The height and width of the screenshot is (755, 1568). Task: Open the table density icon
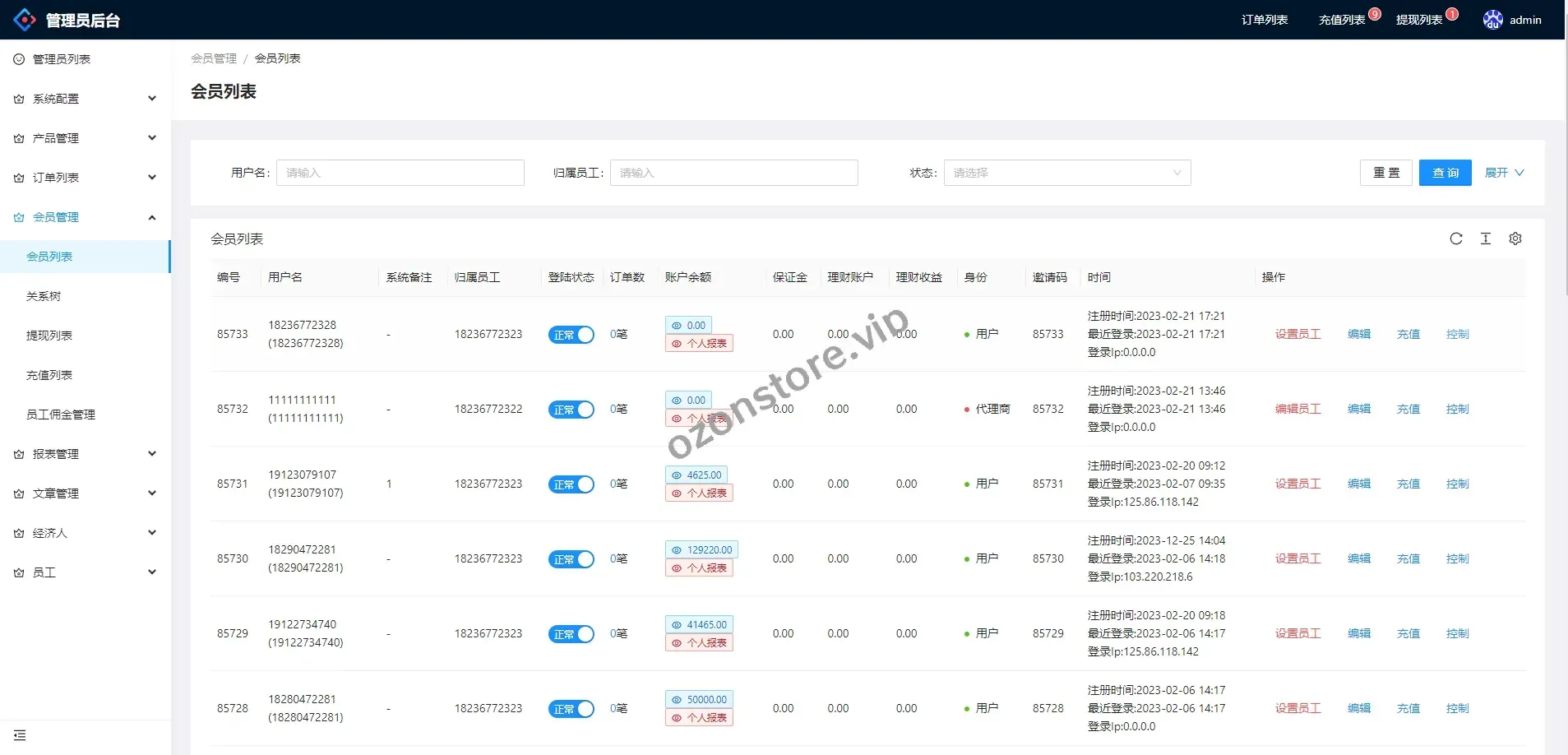click(1485, 239)
